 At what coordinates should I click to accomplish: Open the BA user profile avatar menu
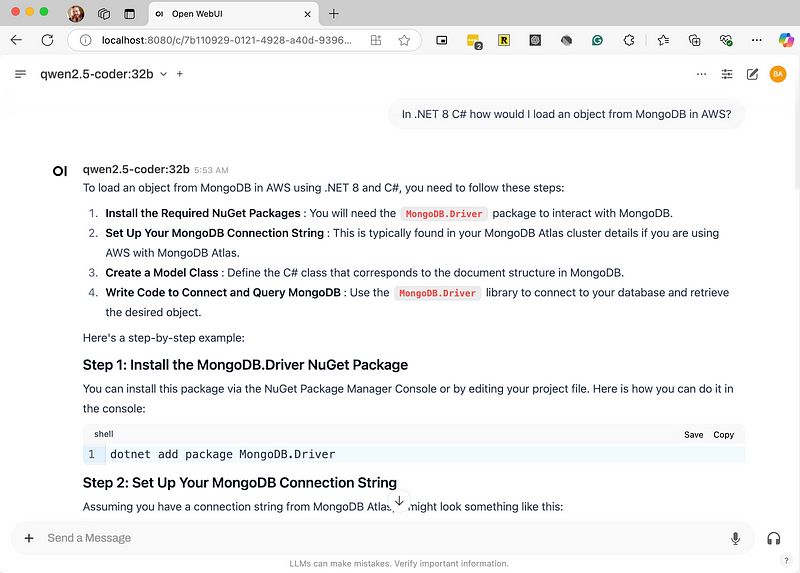(777, 74)
